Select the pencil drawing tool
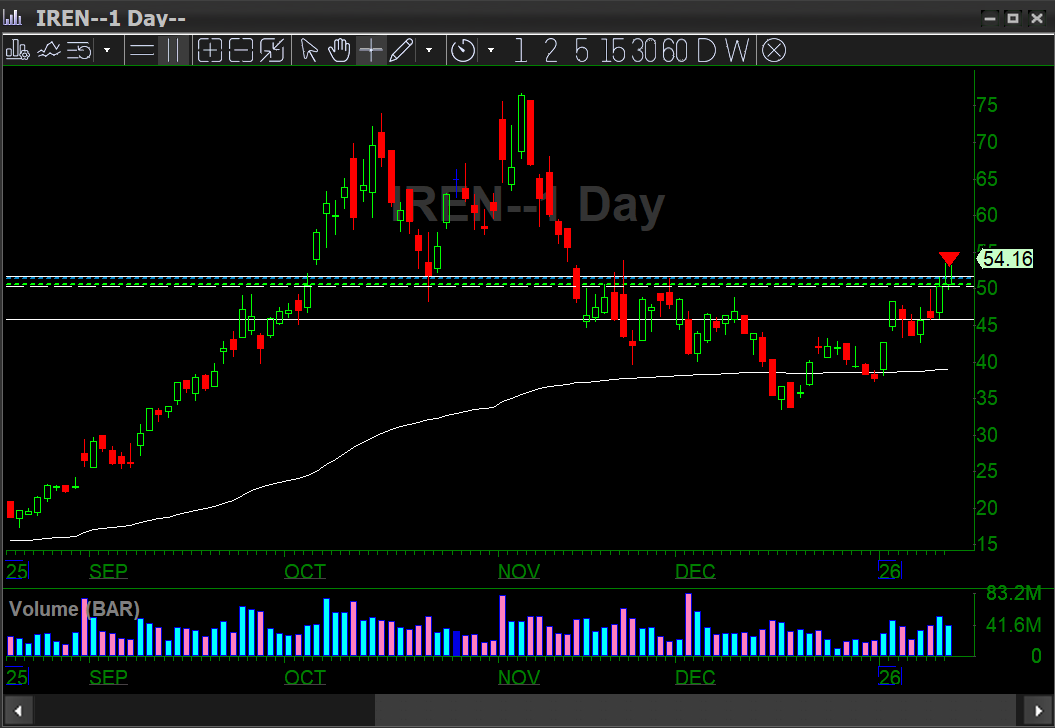 click(x=402, y=50)
